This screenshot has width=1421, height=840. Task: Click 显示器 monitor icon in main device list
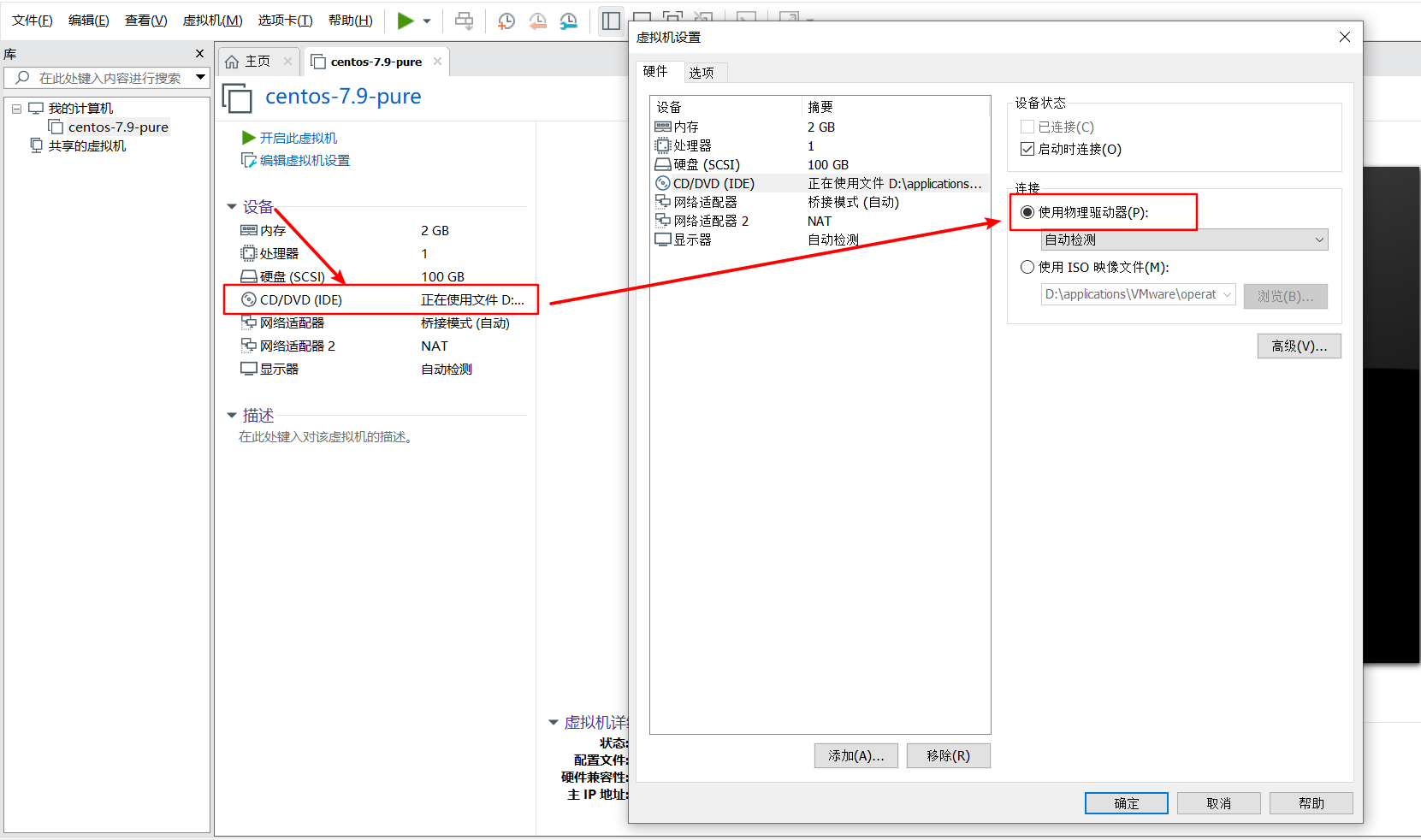249,369
